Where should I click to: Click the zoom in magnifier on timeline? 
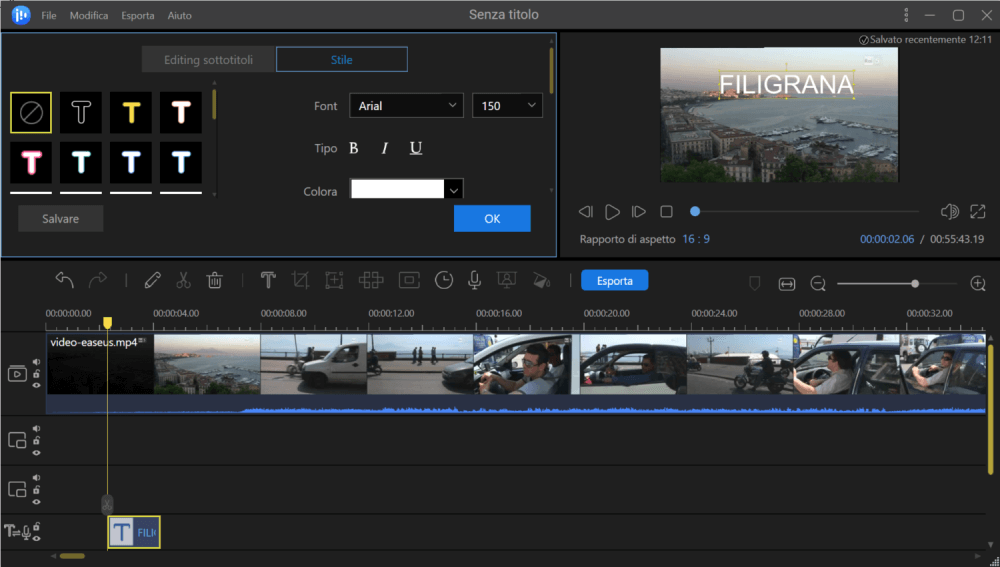[x=978, y=284]
